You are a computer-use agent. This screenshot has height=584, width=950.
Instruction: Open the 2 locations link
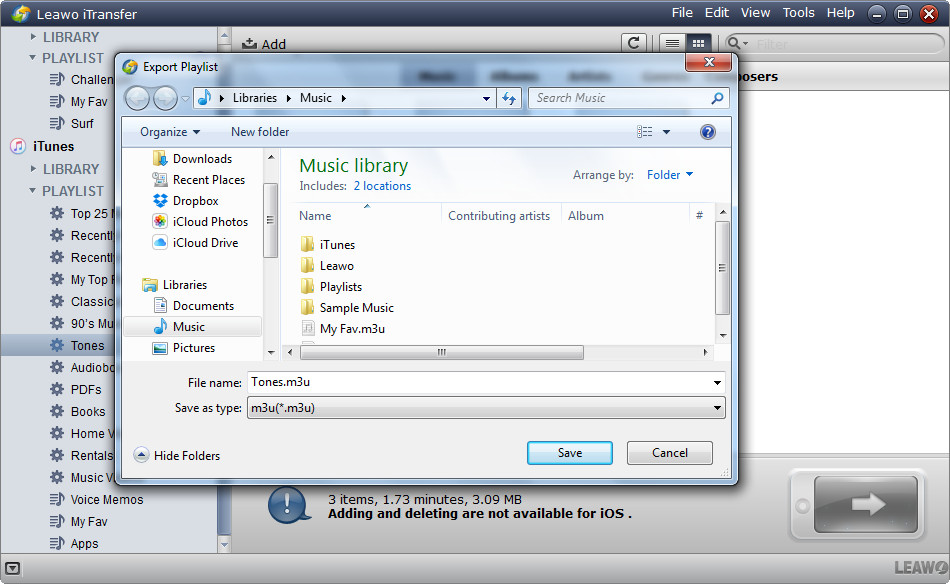pyautogui.click(x=382, y=186)
